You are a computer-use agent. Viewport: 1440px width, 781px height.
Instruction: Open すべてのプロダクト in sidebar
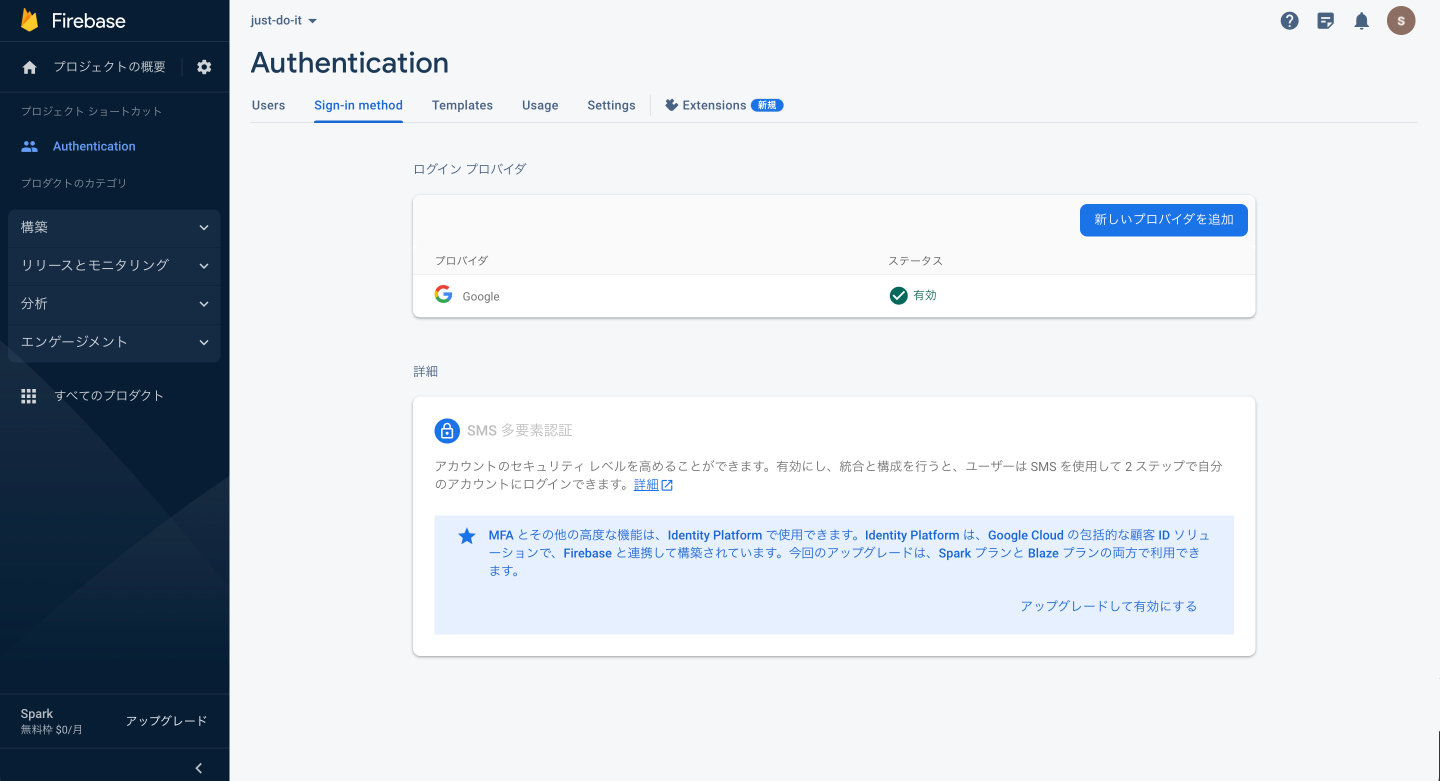[x=109, y=396]
